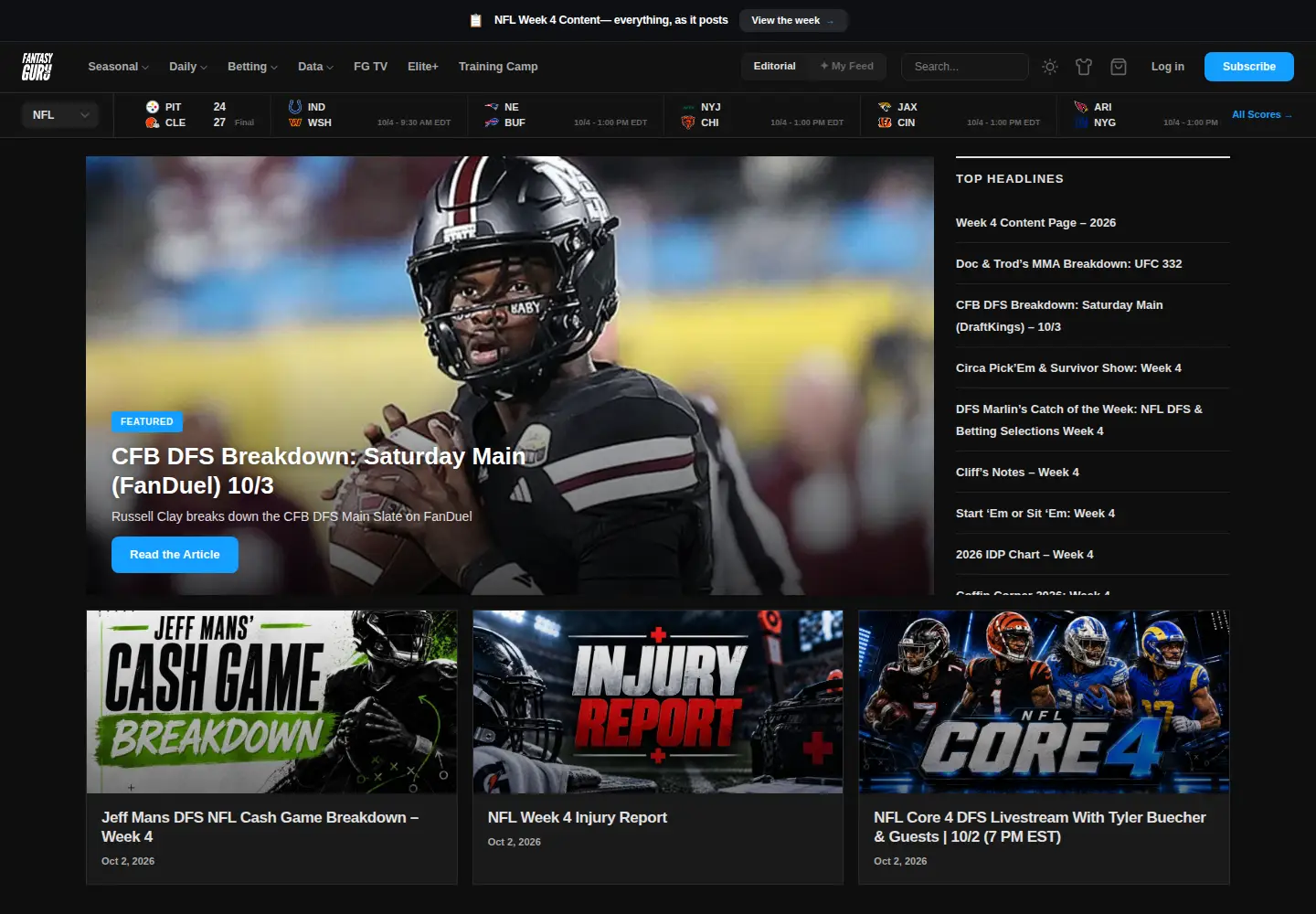Toggle the light/dark theme sun icon

pyautogui.click(x=1050, y=67)
